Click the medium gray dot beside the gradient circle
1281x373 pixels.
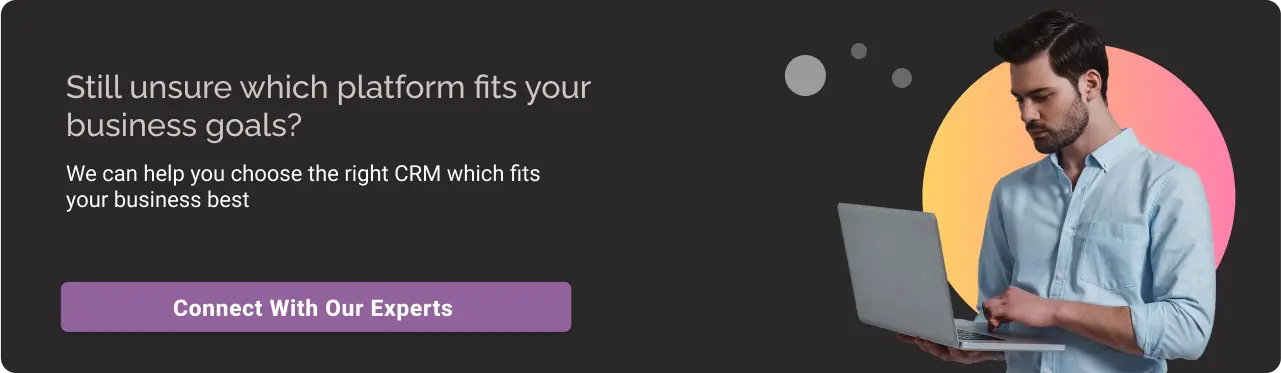coord(902,78)
